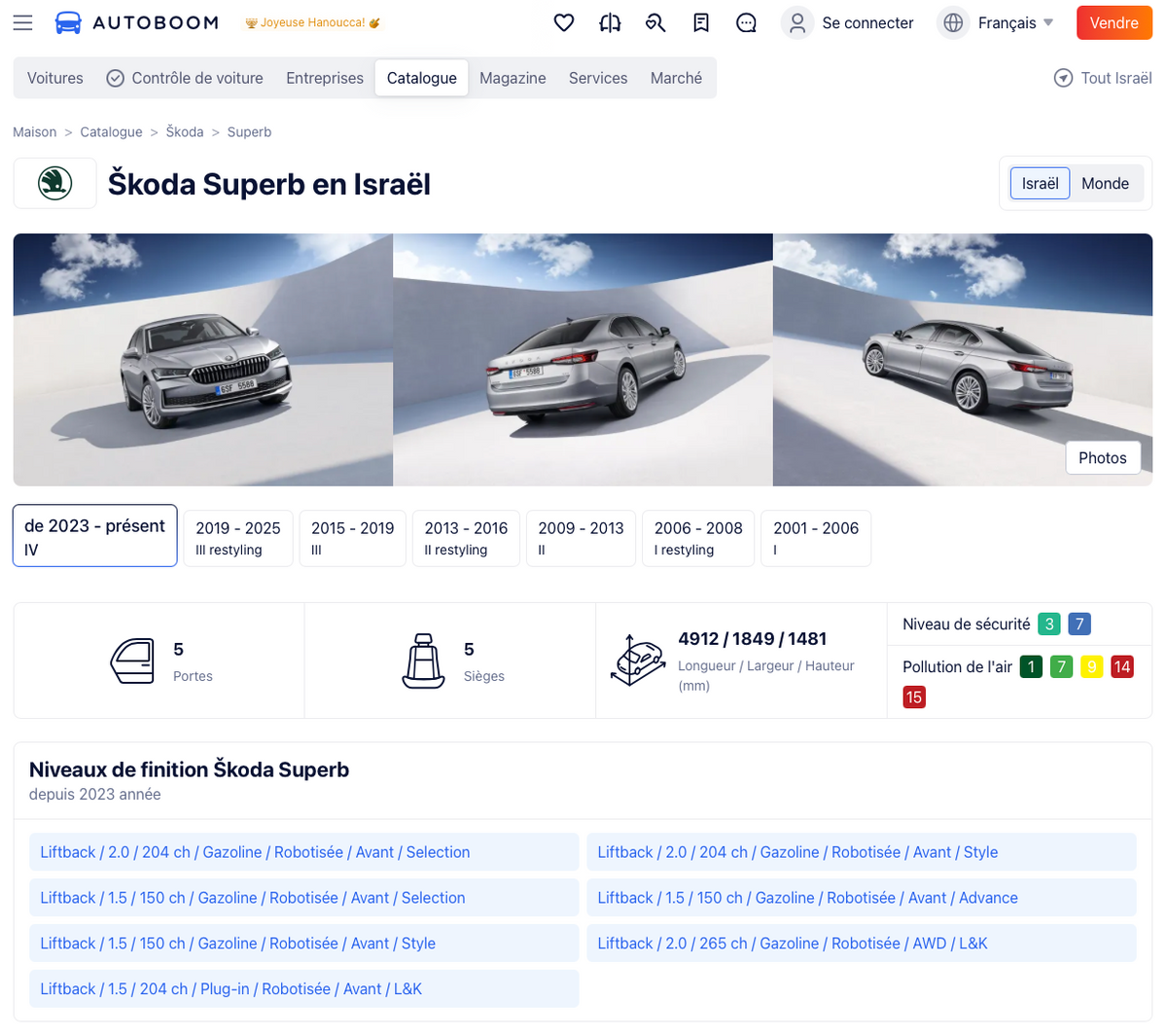Click the user avatar icon
Screen dimensions: 1167x1036
[797, 22]
